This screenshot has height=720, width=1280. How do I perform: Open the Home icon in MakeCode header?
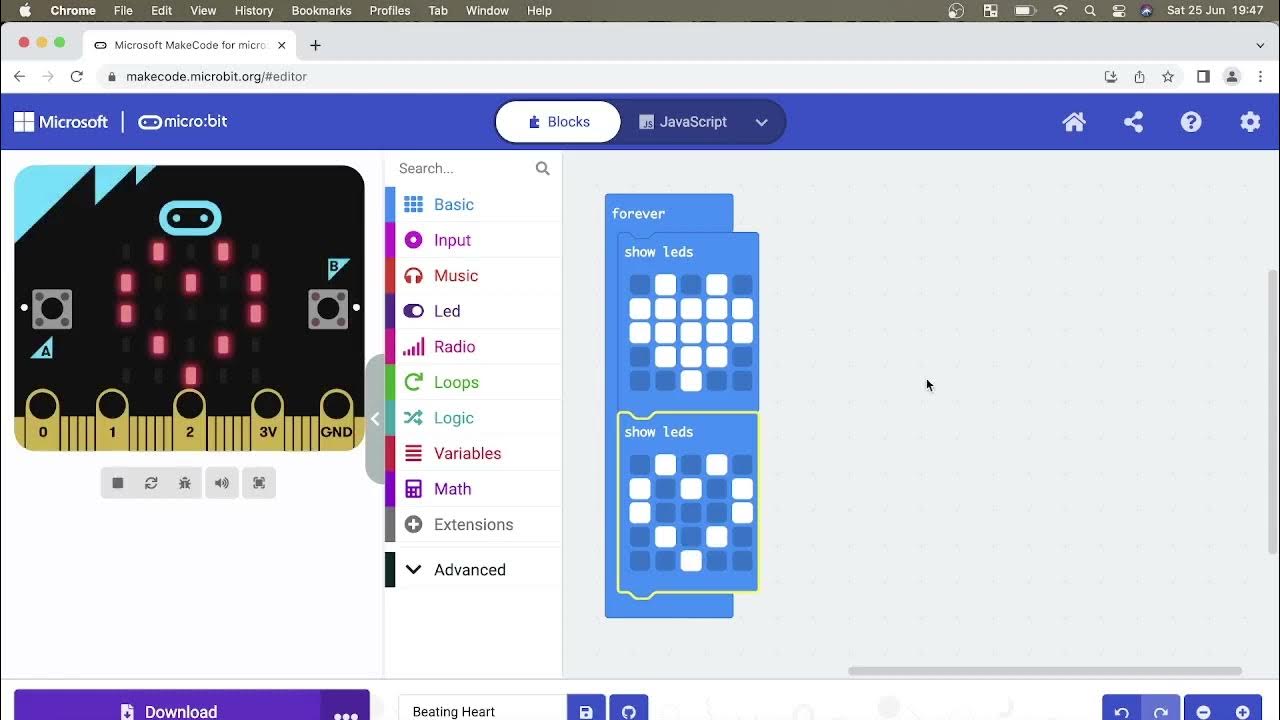pos(1074,122)
